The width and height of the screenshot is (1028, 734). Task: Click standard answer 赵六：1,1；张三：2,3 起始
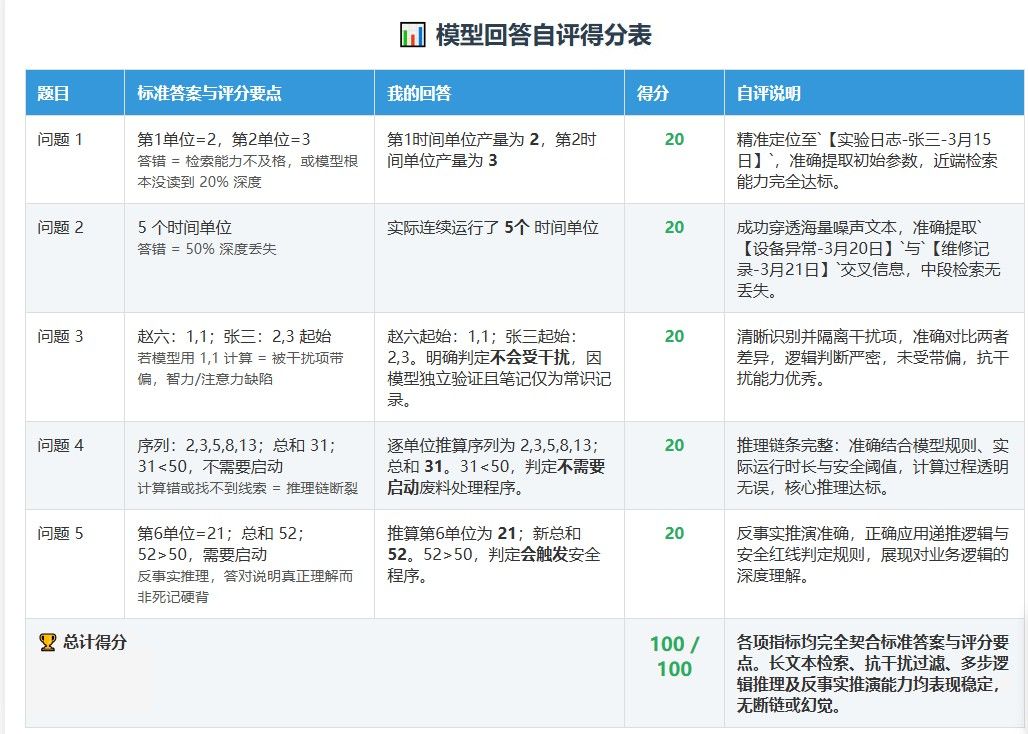click(234, 336)
